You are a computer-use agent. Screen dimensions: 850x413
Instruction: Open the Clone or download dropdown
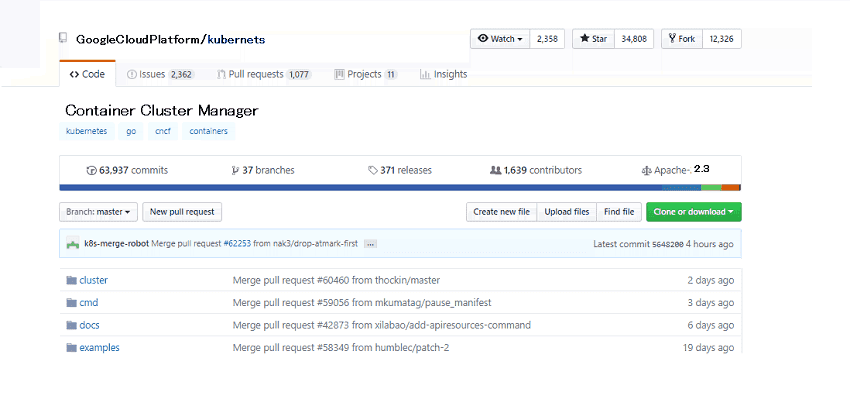point(694,212)
